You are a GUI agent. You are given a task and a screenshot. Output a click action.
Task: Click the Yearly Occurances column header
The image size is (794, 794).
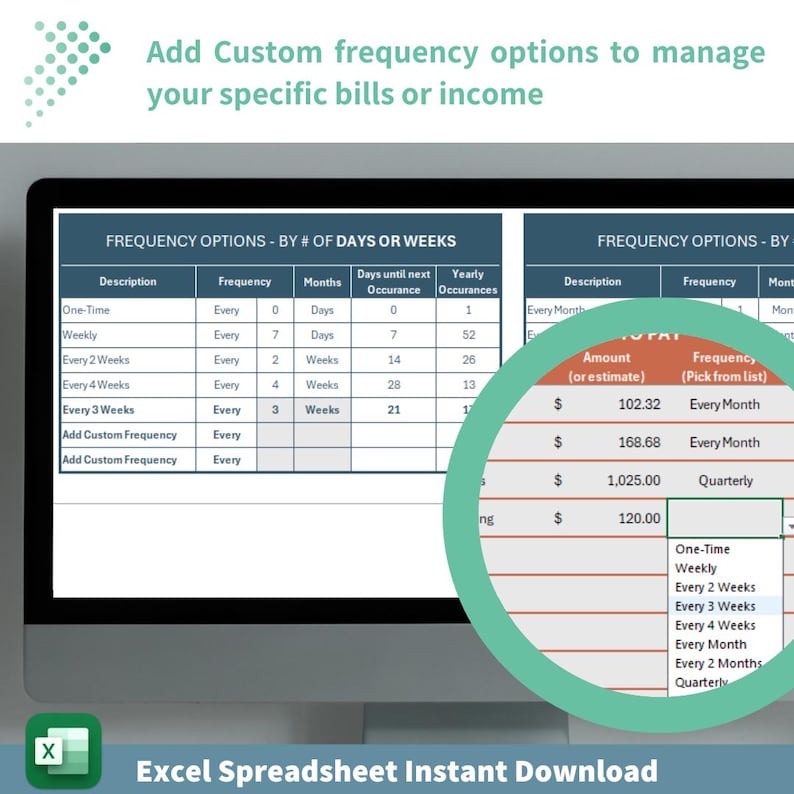pos(468,282)
